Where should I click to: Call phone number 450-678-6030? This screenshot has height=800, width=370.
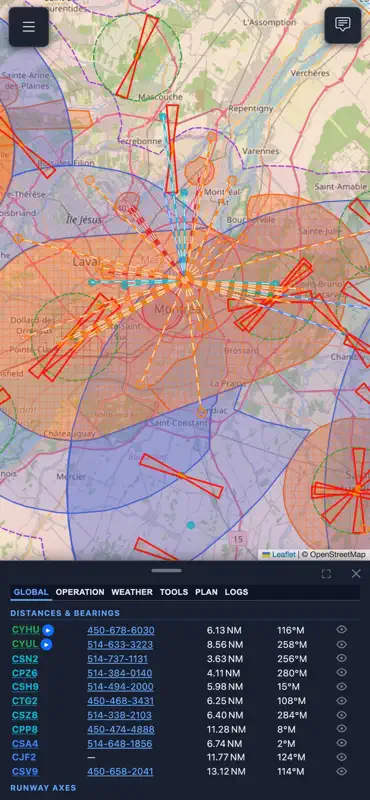121,630
